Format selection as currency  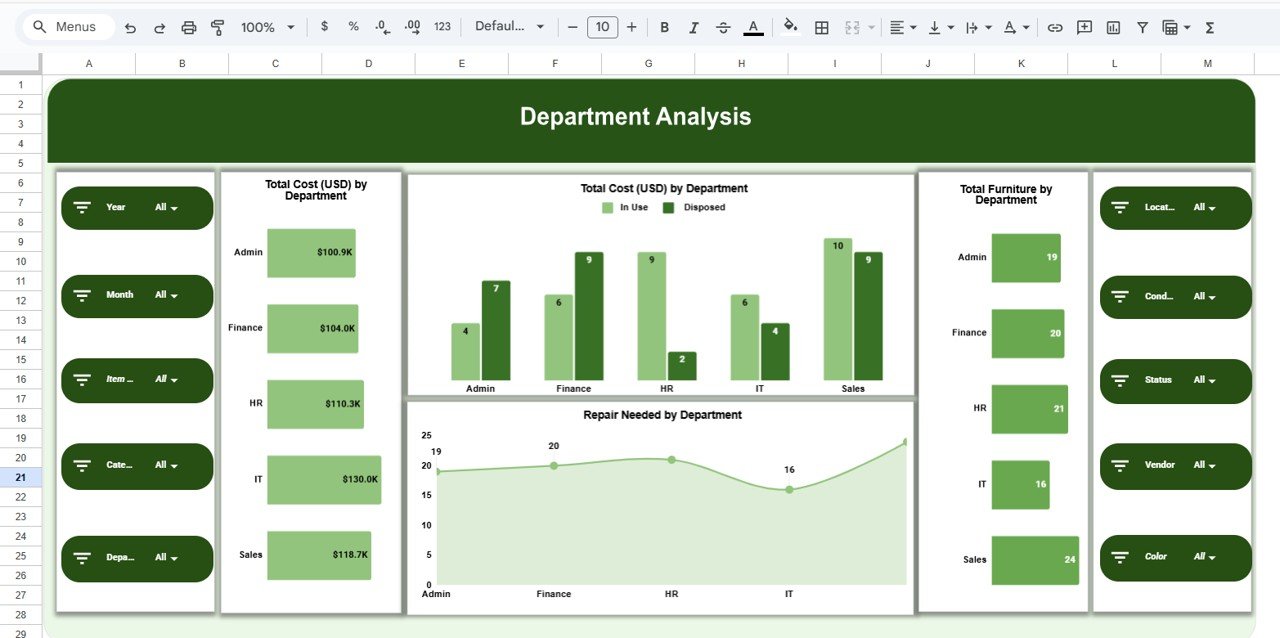[x=323, y=27]
